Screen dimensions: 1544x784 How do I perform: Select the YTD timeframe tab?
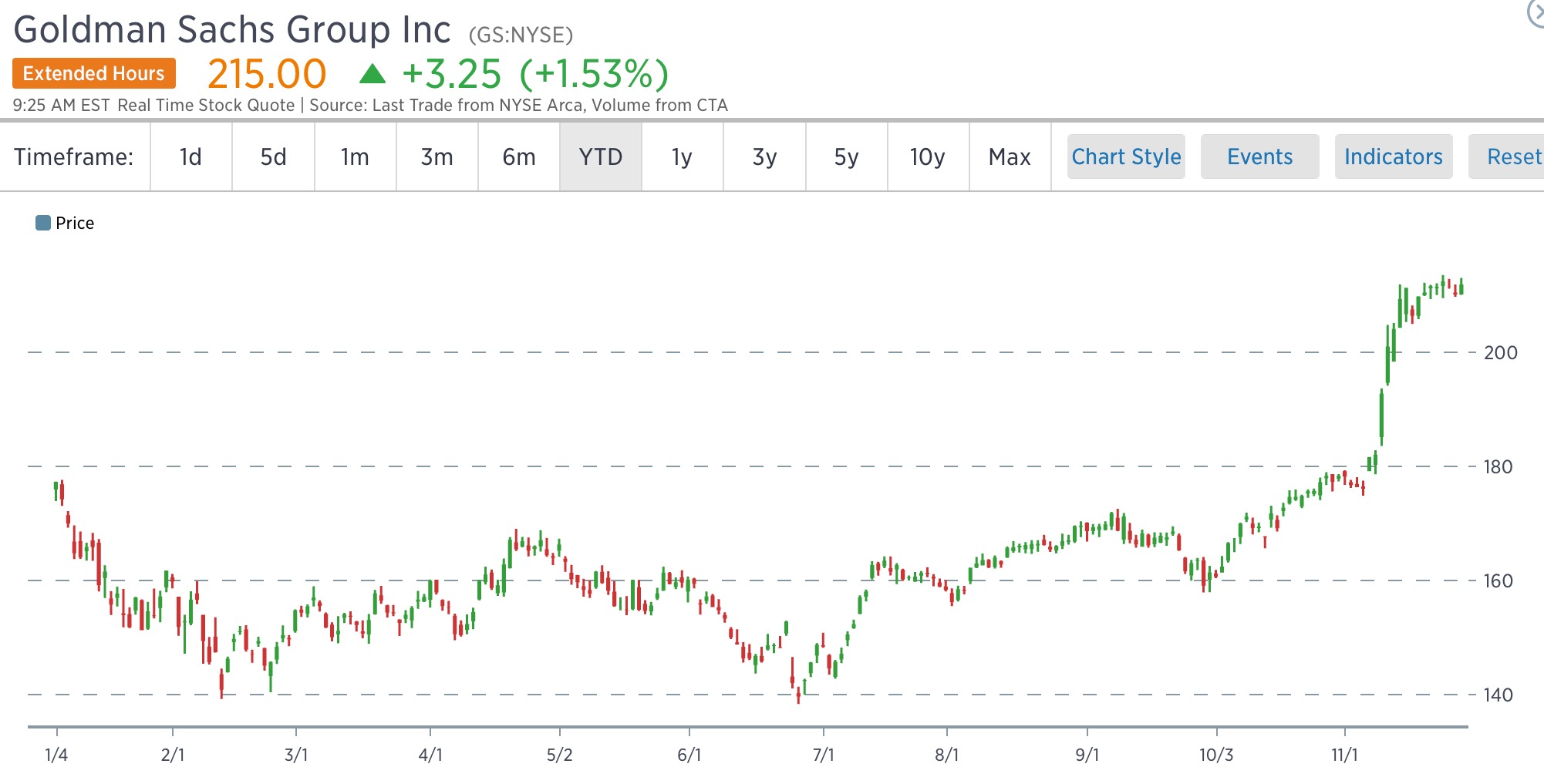(x=601, y=156)
